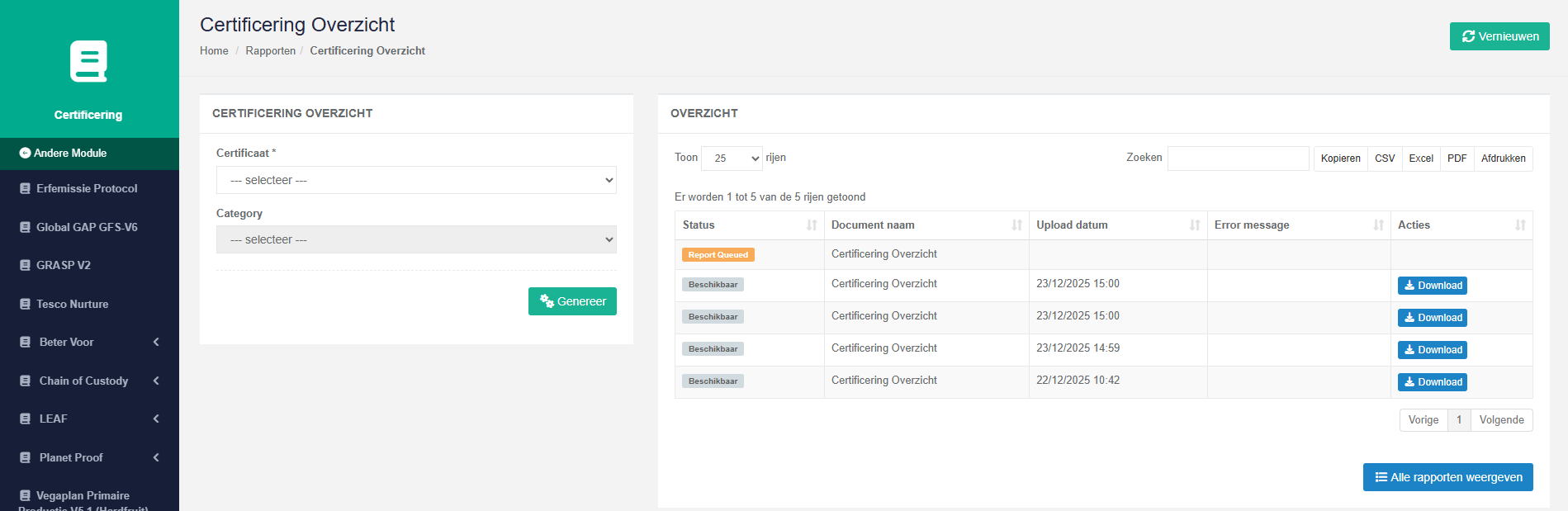Select page 1 in pagination
The height and width of the screenshot is (511, 1568).
point(1459,420)
